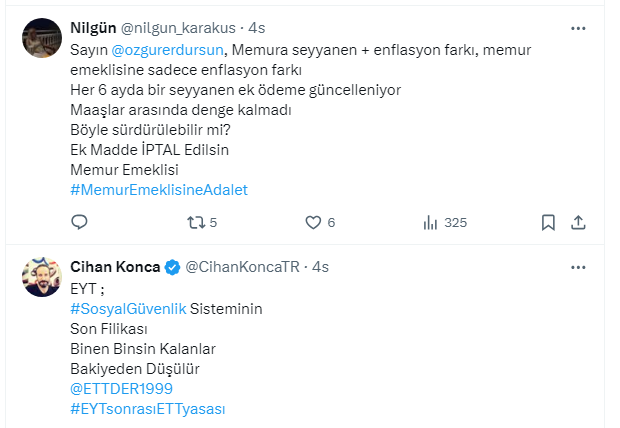620x428 pixels.
Task: Reply to Nilgün's tweet
Action: pos(80,222)
